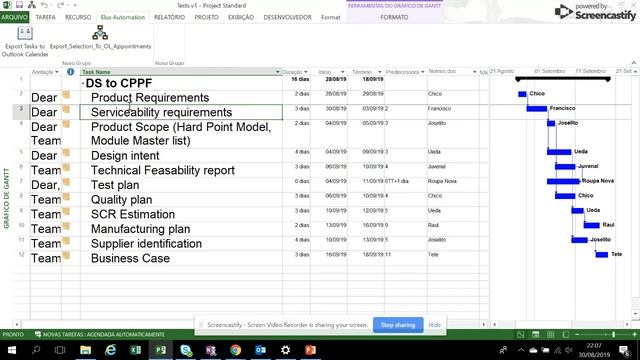Select SCR Estimation task cell
The height and width of the screenshot is (360, 640).
(181, 214)
